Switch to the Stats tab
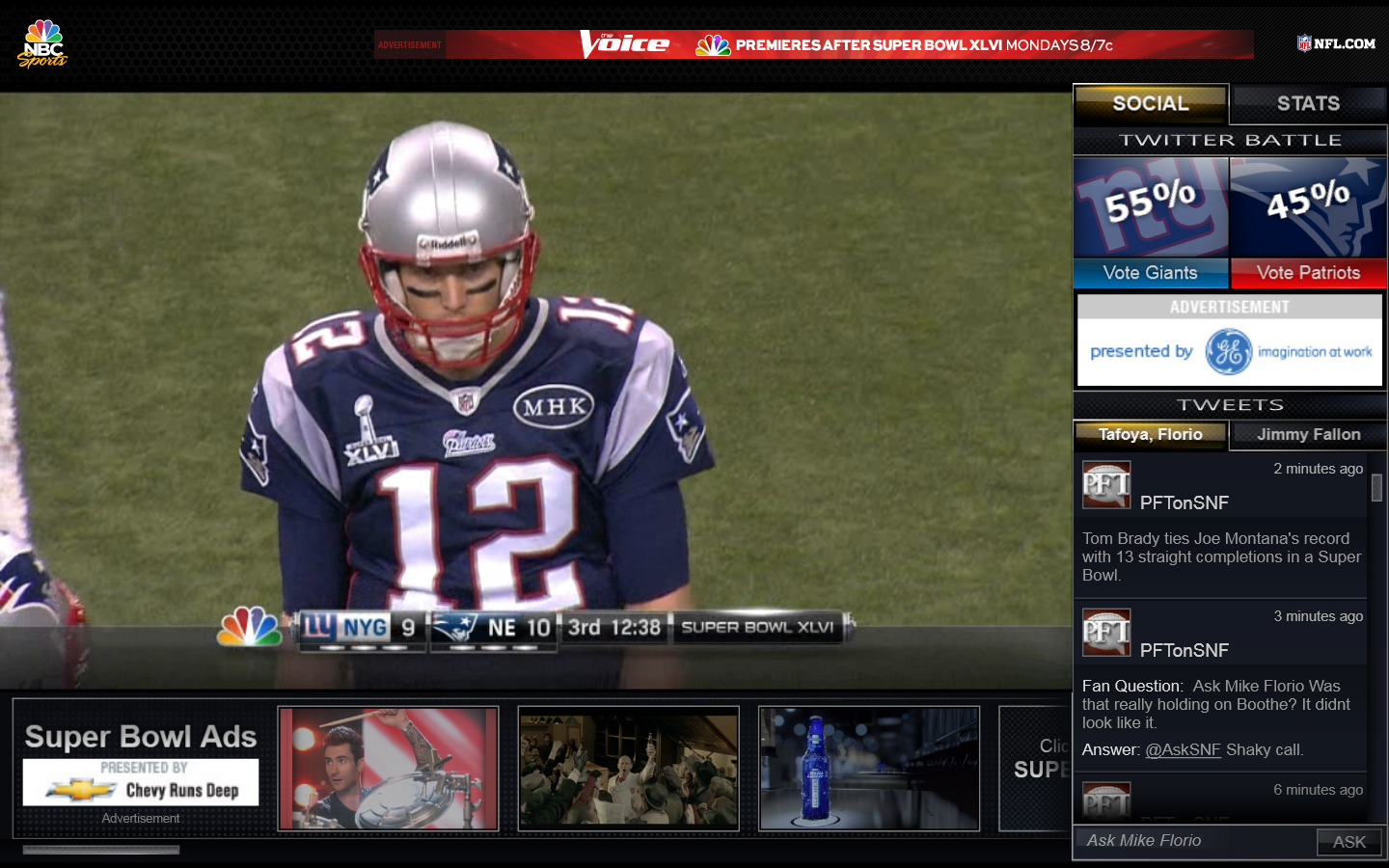Viewport: 1389px width, 868px height. [1308, 104]
